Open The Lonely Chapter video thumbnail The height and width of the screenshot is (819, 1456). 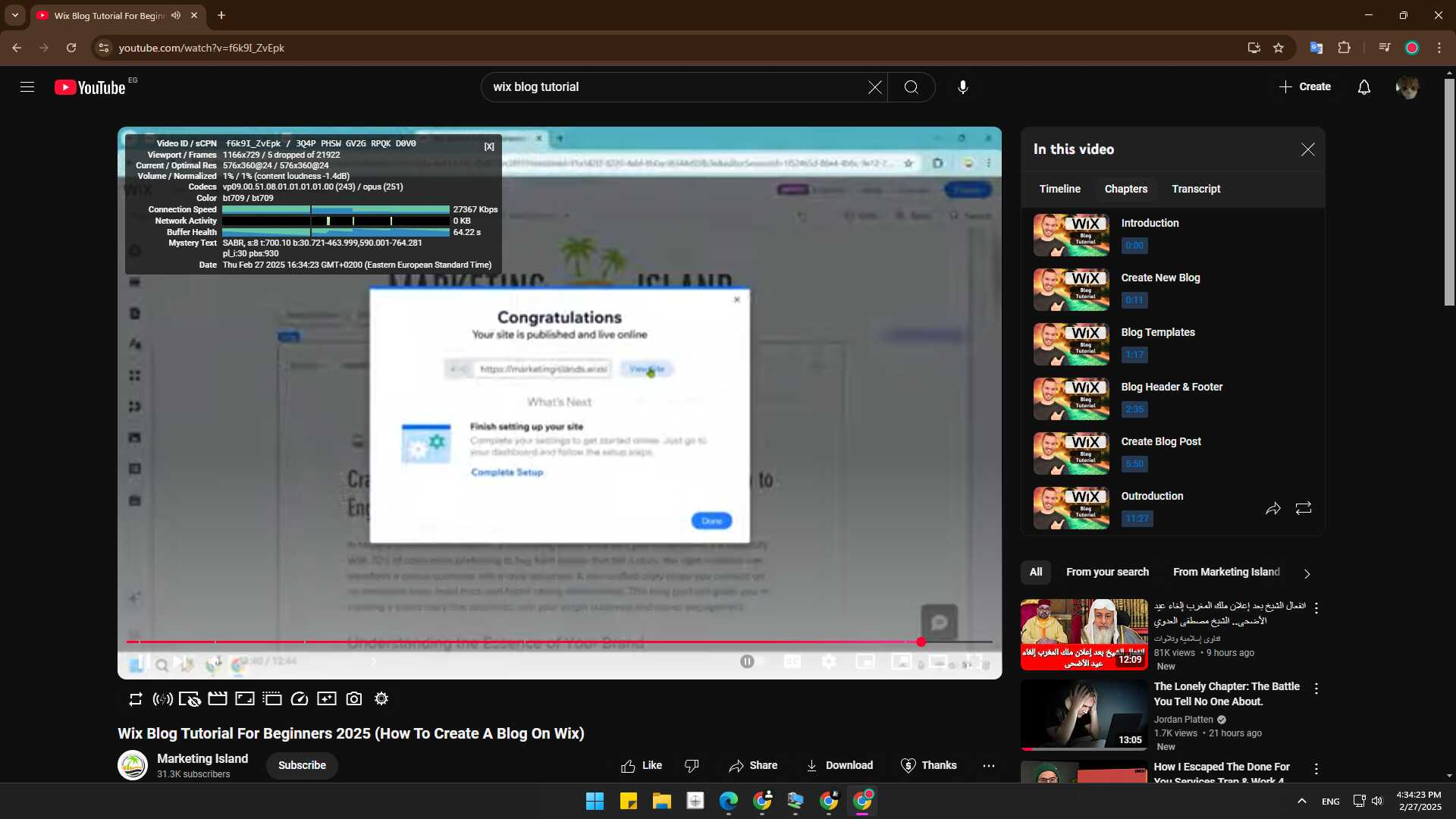coord(1084,714)
